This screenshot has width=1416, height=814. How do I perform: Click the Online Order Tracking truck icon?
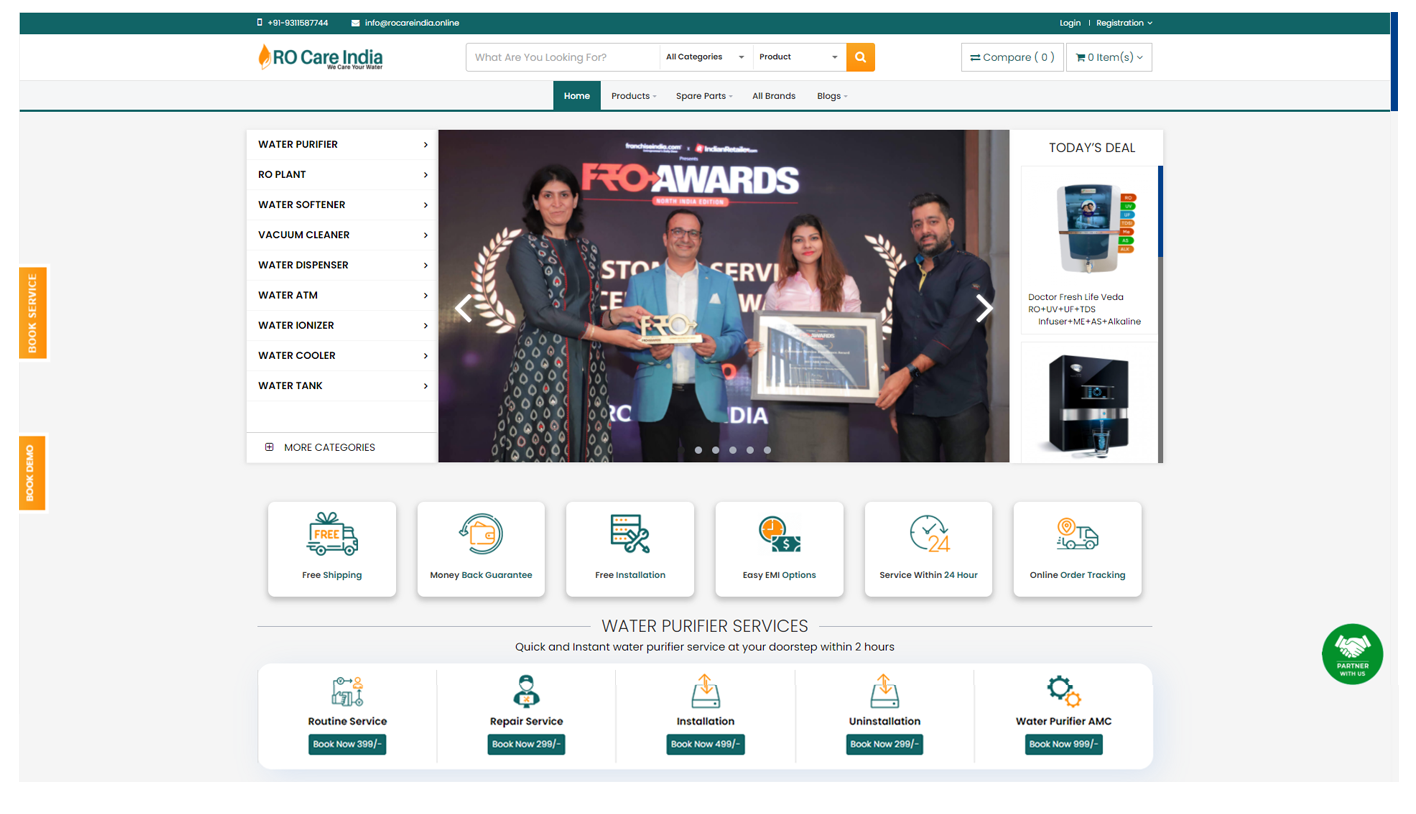click(1077, 534)
